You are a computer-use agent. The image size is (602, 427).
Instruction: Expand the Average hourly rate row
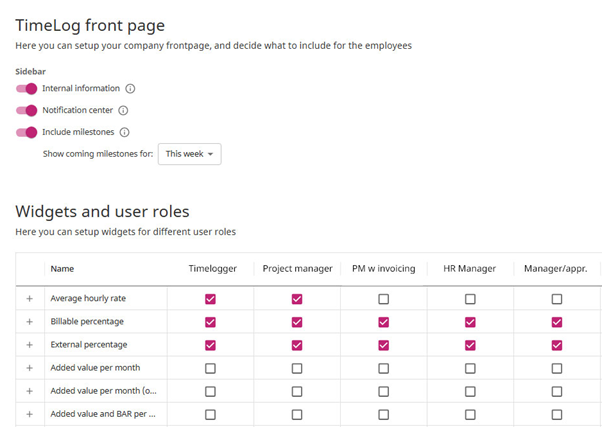coord(30,299)
